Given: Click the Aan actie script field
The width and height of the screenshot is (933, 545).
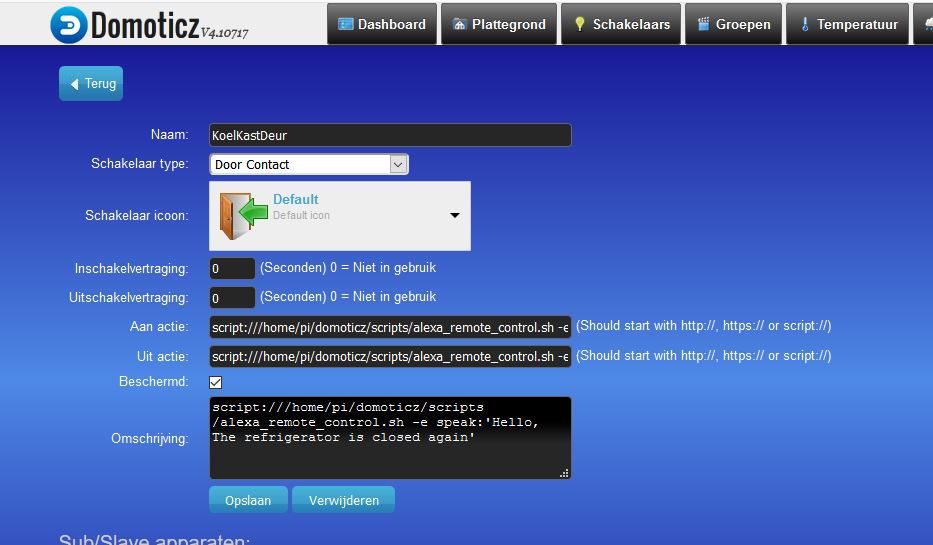Looking at the screenshot, I should tap(390, 327).
